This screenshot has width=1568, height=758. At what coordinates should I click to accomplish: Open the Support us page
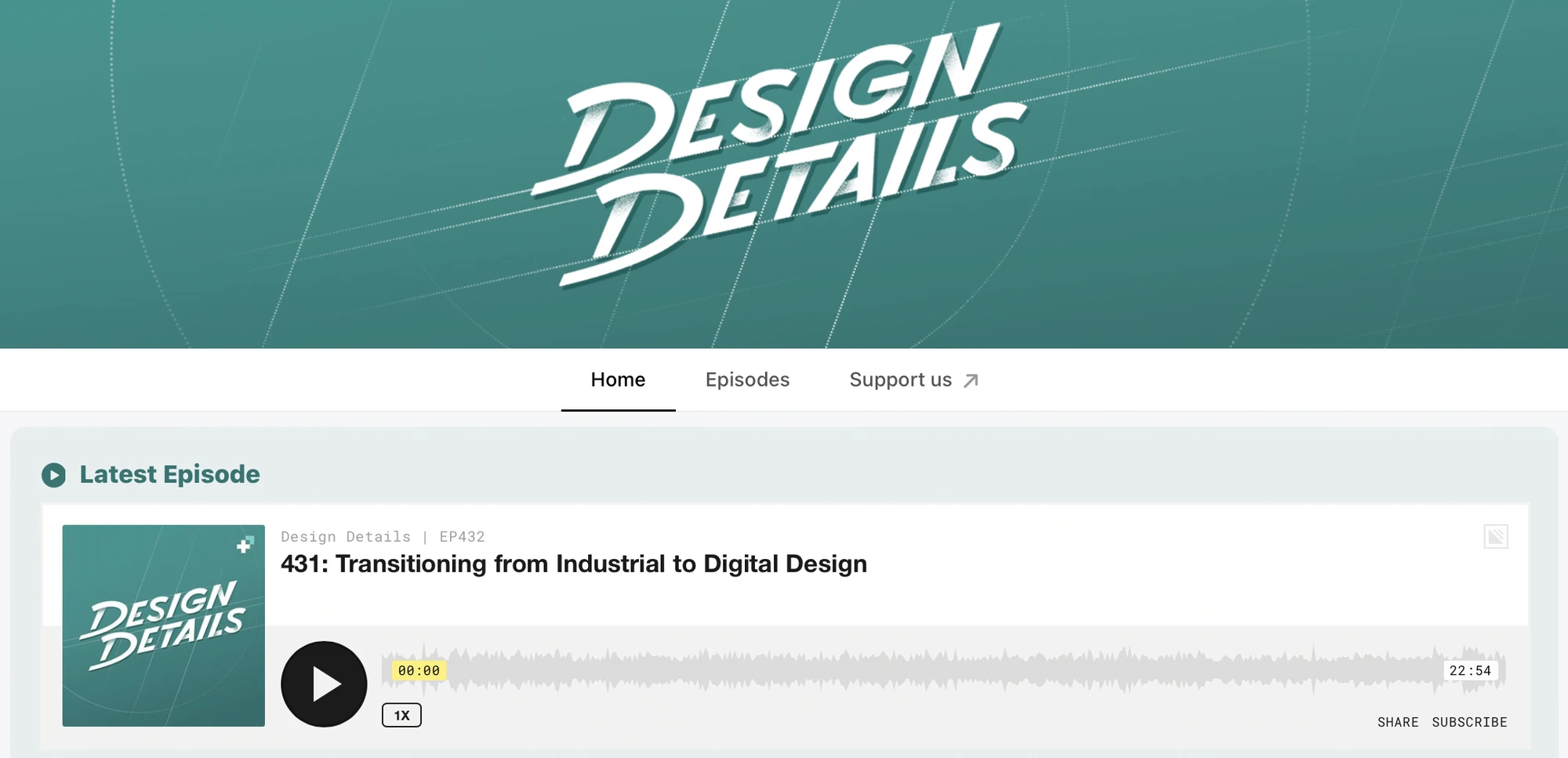pyautogui.click(x=902, y=379)
